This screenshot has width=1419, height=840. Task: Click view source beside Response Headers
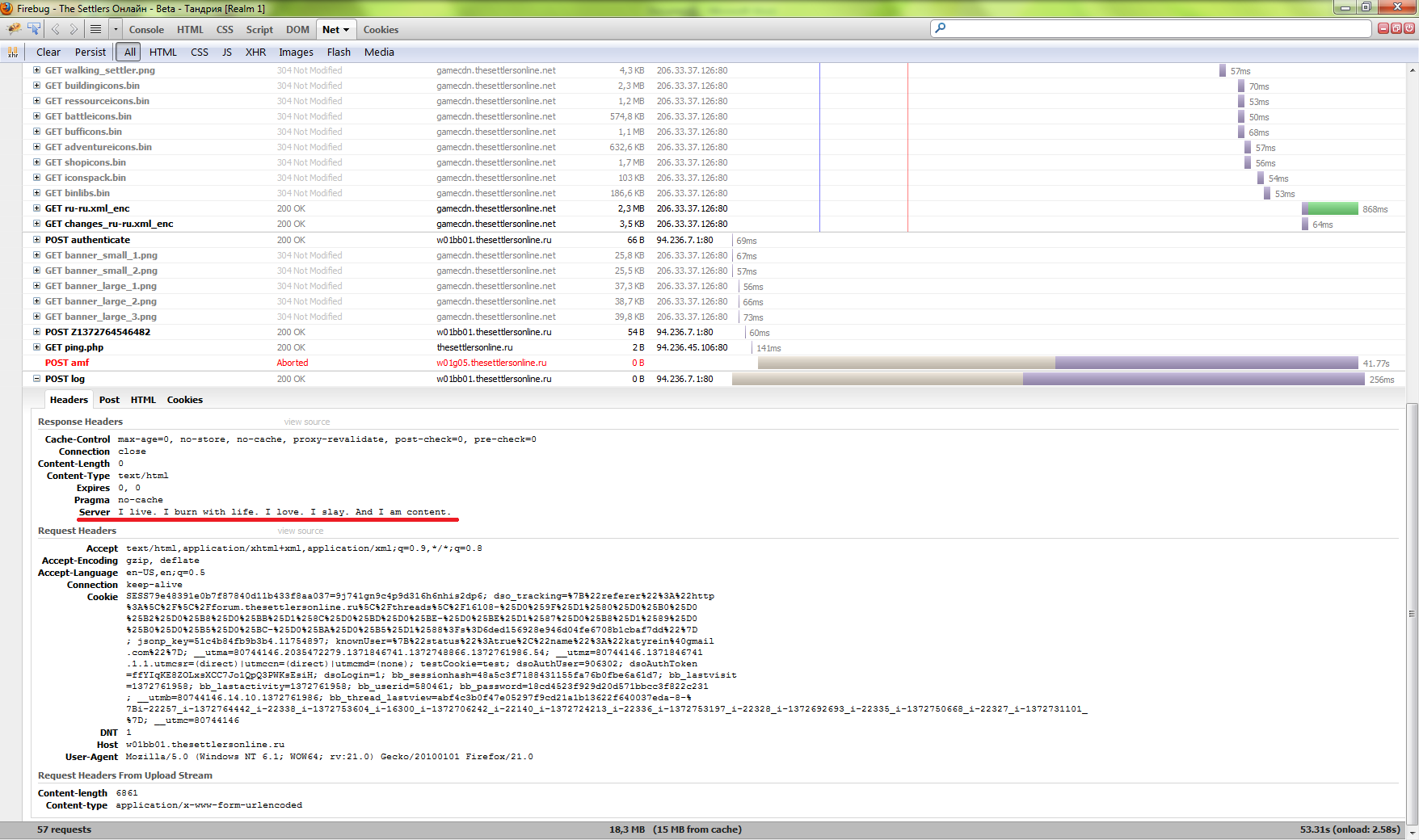click(x=307, y=422)
